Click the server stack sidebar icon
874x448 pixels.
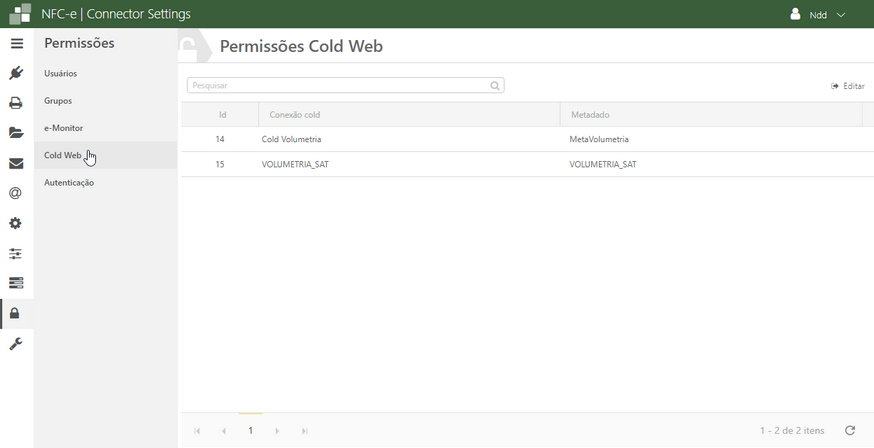[x=16, y=283]
